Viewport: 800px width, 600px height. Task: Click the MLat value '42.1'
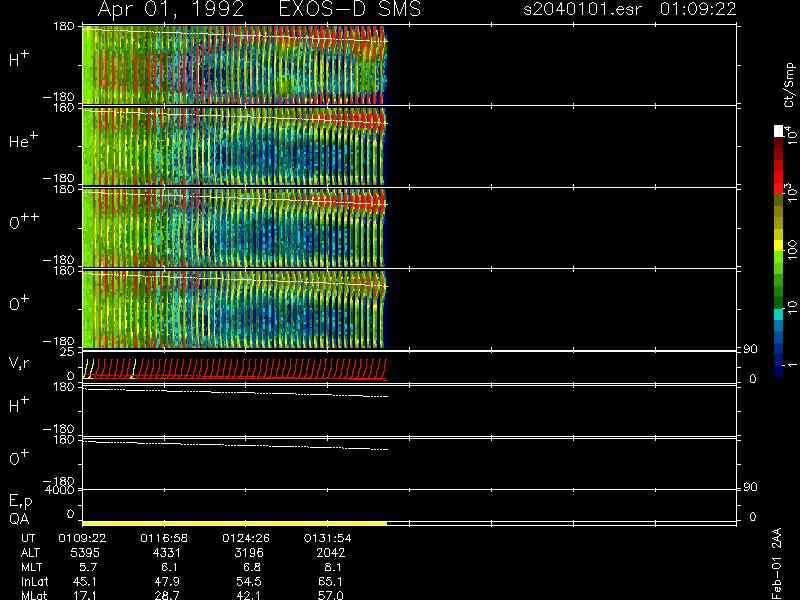248,595
